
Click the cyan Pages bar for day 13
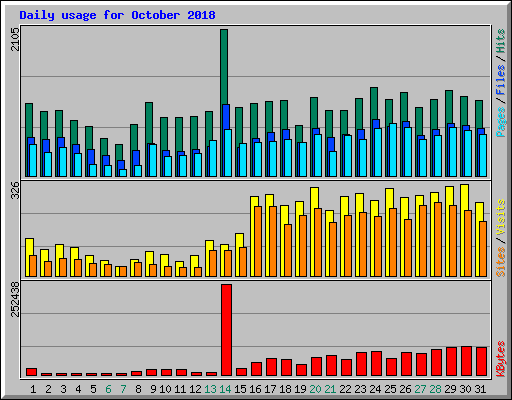pyautogui.click(x=213, y=158)
